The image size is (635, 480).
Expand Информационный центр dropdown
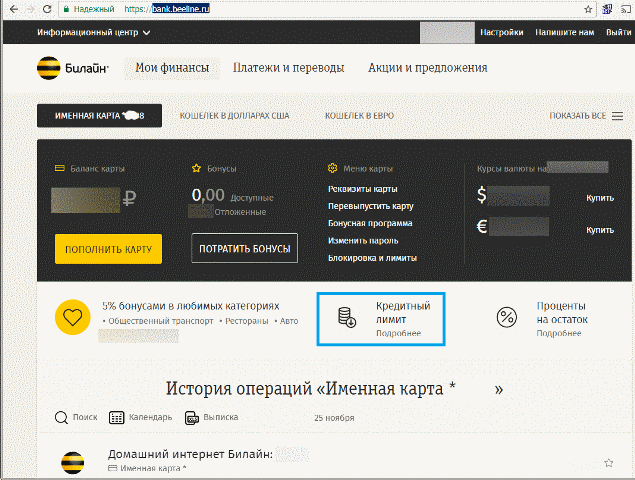(94, 32)
